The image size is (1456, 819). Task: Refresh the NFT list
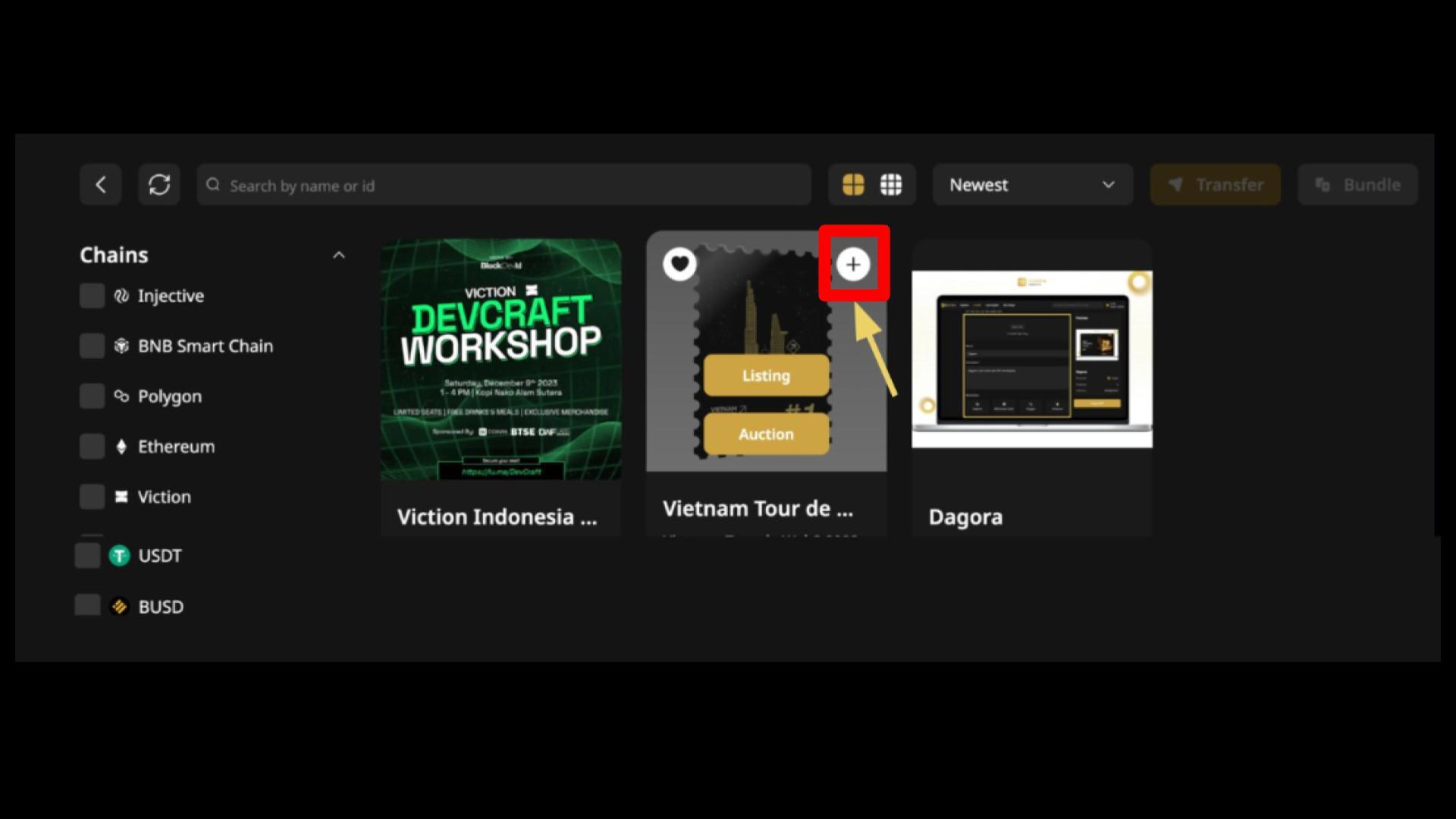click(x=158, y=185)
